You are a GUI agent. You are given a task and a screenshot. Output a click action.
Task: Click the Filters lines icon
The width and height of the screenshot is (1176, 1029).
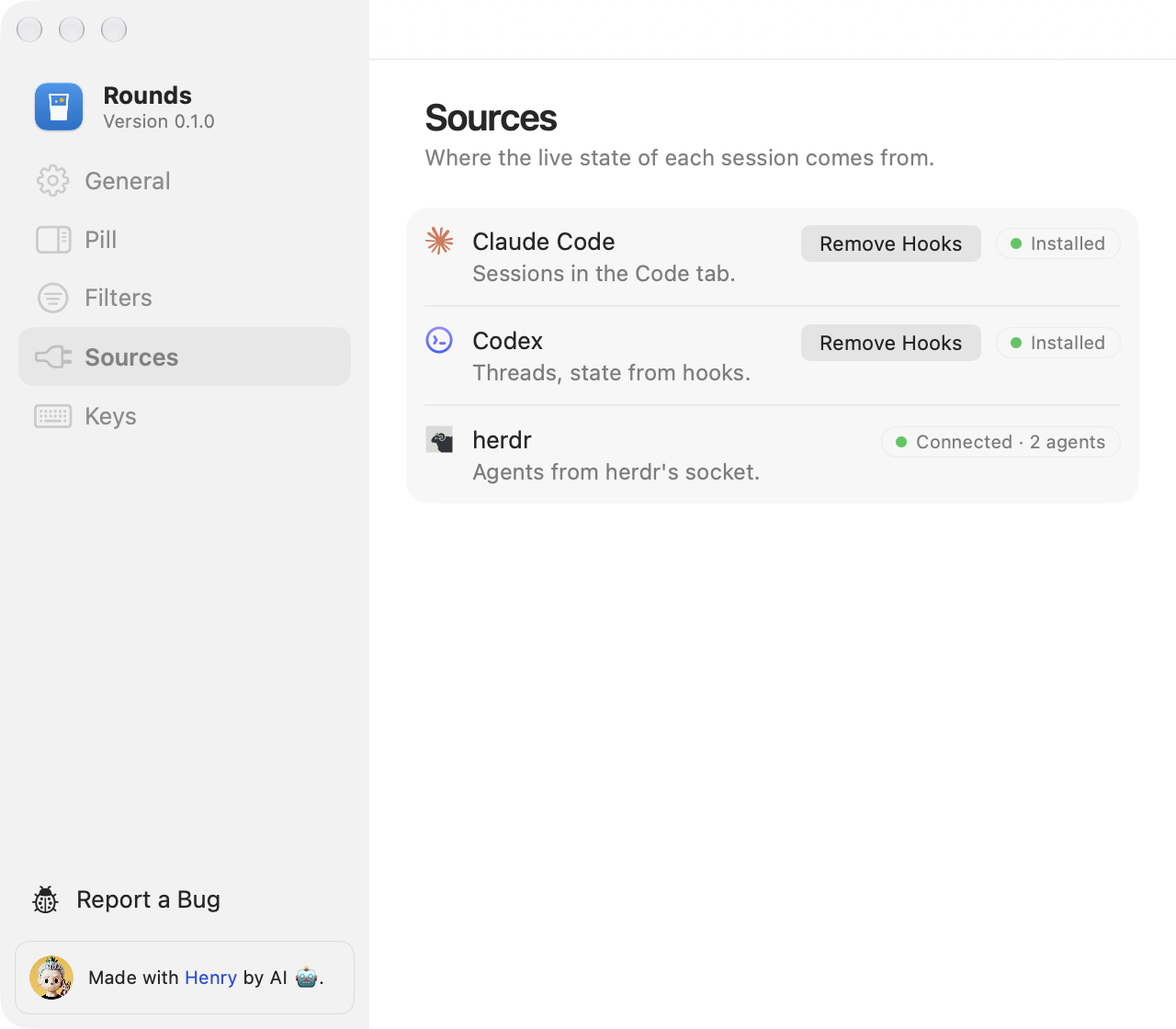click(x=53, y=298)
